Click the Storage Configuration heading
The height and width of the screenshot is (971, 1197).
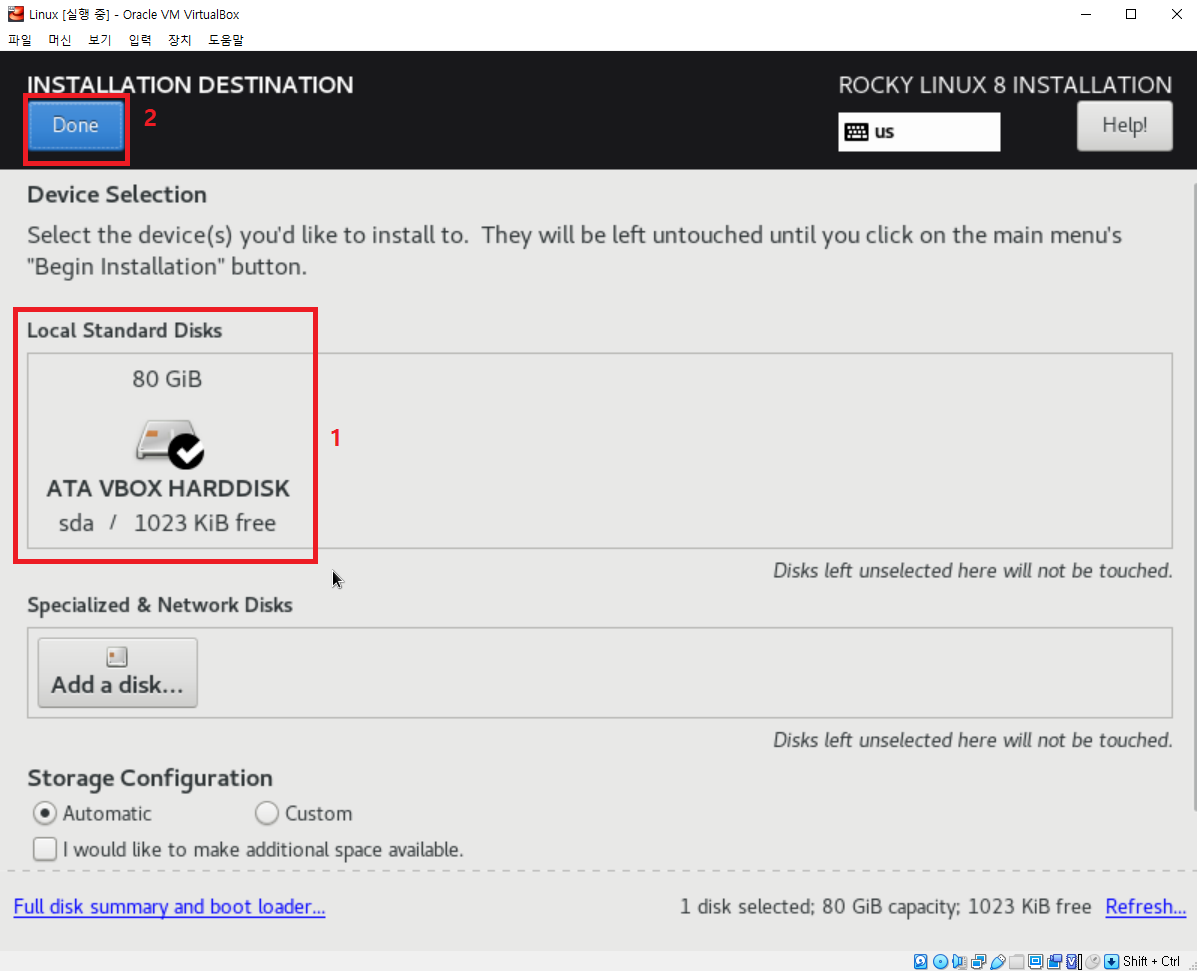coord(150,779)
